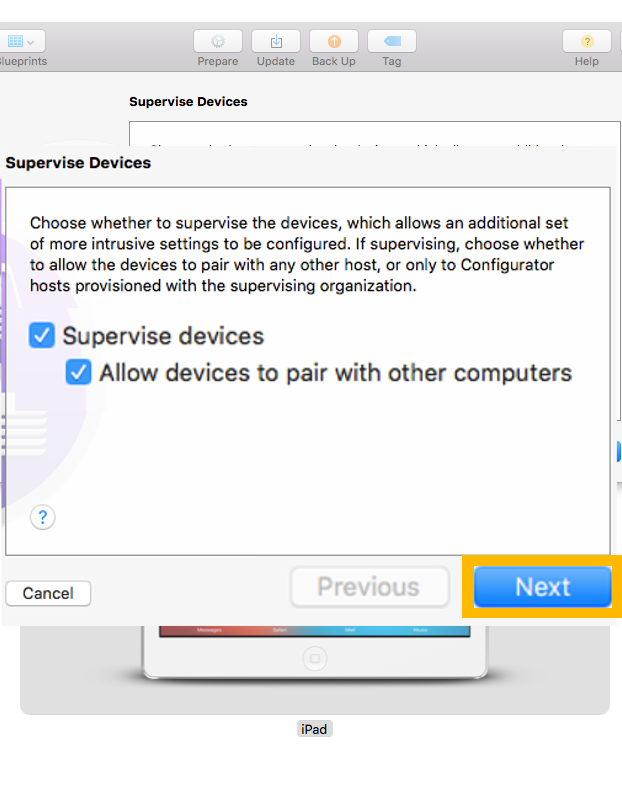Uncheck the Supervise devices checkbox

coord(42,335)
